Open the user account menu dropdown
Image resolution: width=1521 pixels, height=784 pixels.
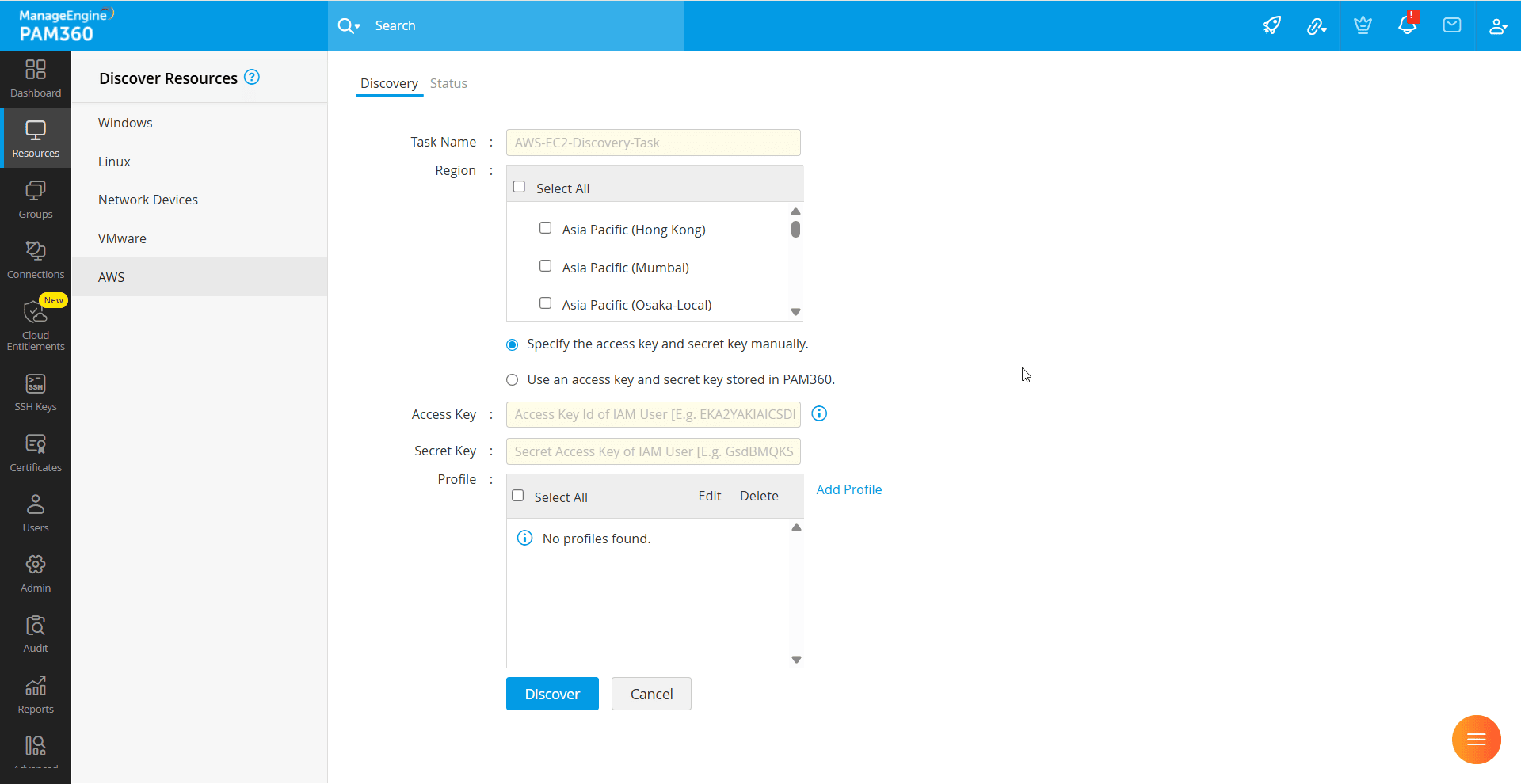pos(1497,25)
